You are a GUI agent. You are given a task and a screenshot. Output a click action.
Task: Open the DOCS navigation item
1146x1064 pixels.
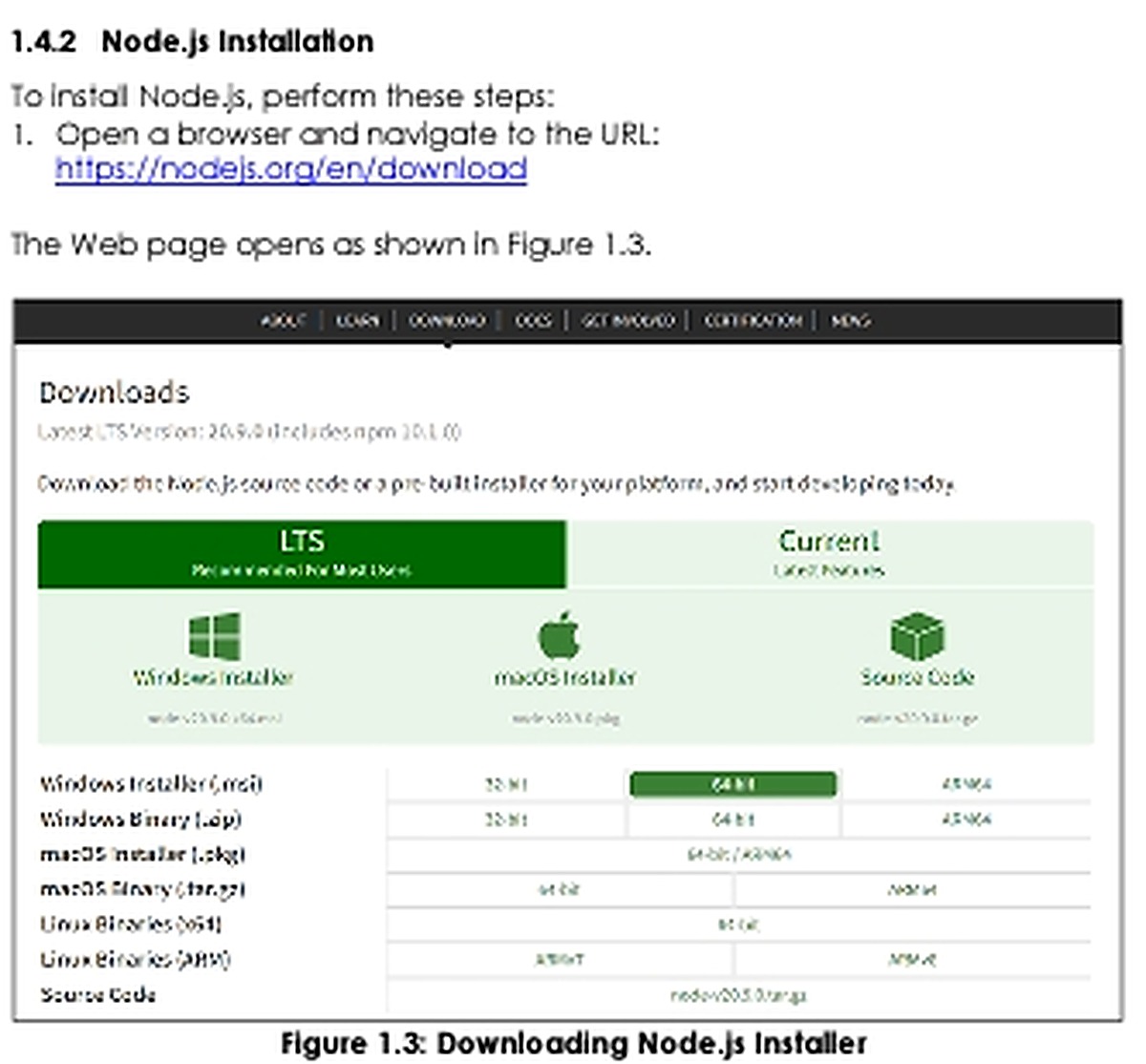coord(533,321)
